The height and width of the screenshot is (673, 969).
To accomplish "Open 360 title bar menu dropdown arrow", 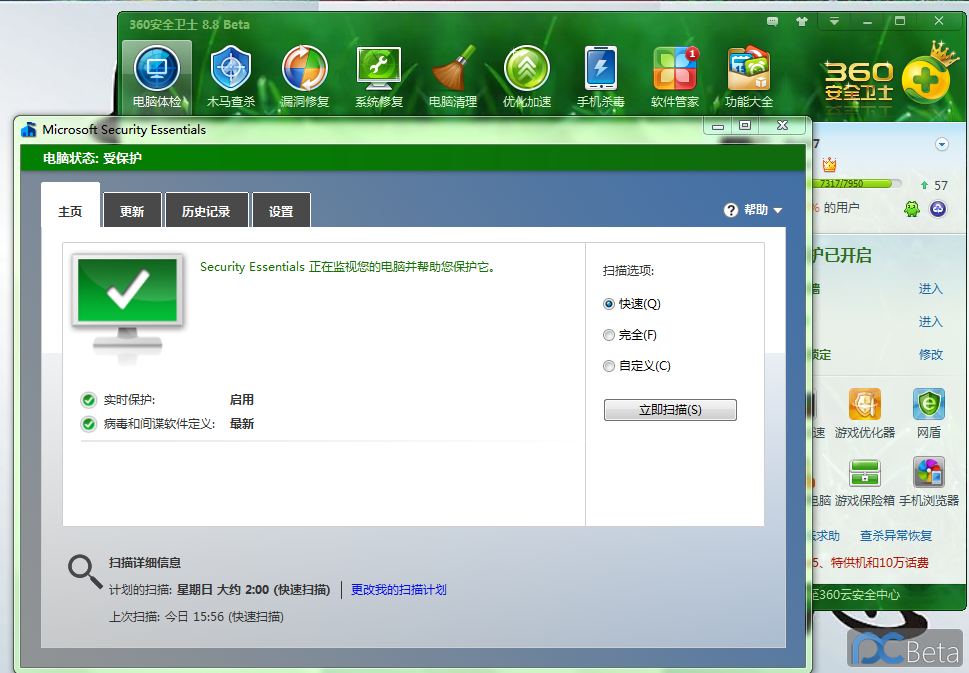I will tap(834, 21).
